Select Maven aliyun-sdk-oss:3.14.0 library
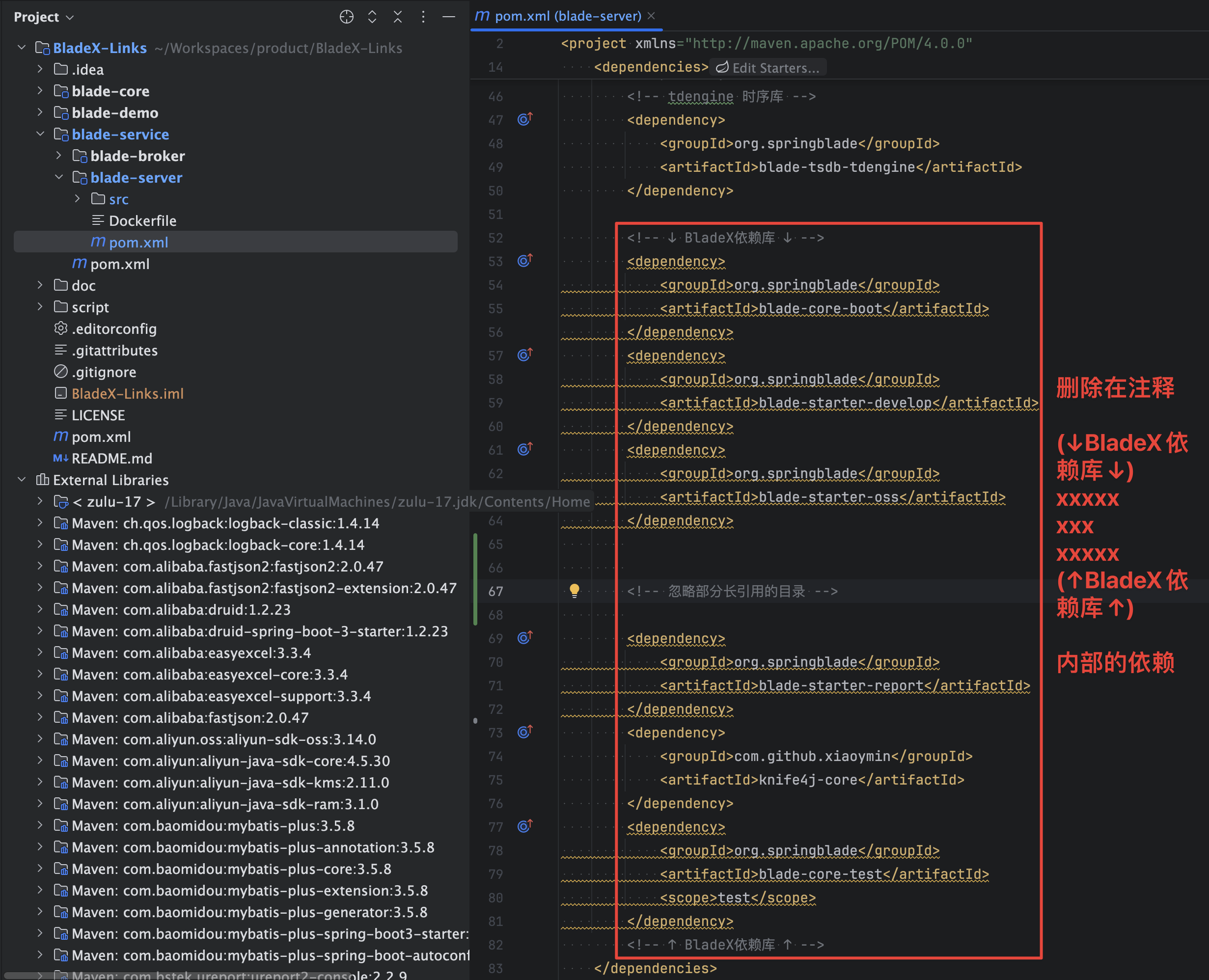 pyautogui.click(x=223, y=739)
